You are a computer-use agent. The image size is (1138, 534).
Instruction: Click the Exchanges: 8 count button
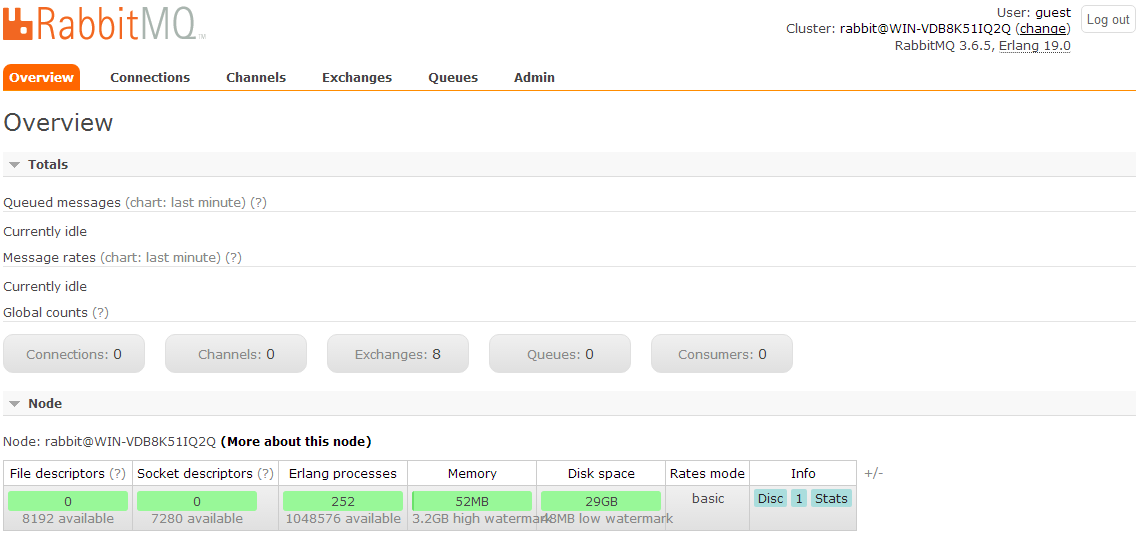398,354
